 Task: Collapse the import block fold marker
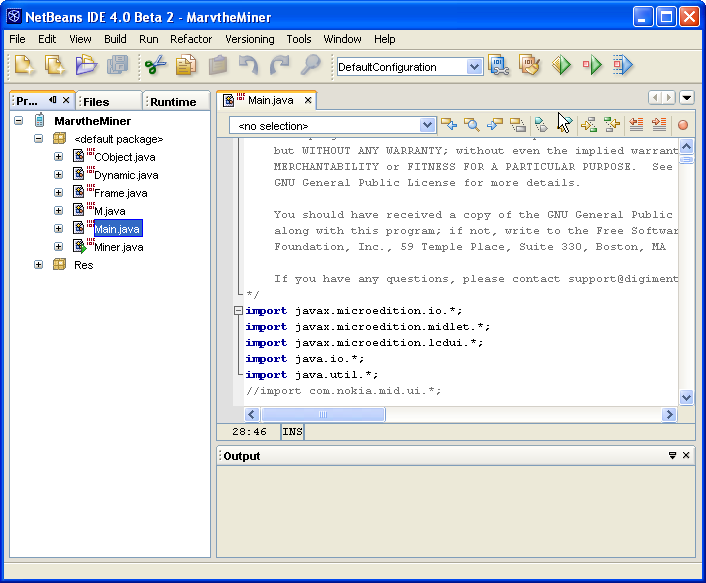(x=238, y=311)
